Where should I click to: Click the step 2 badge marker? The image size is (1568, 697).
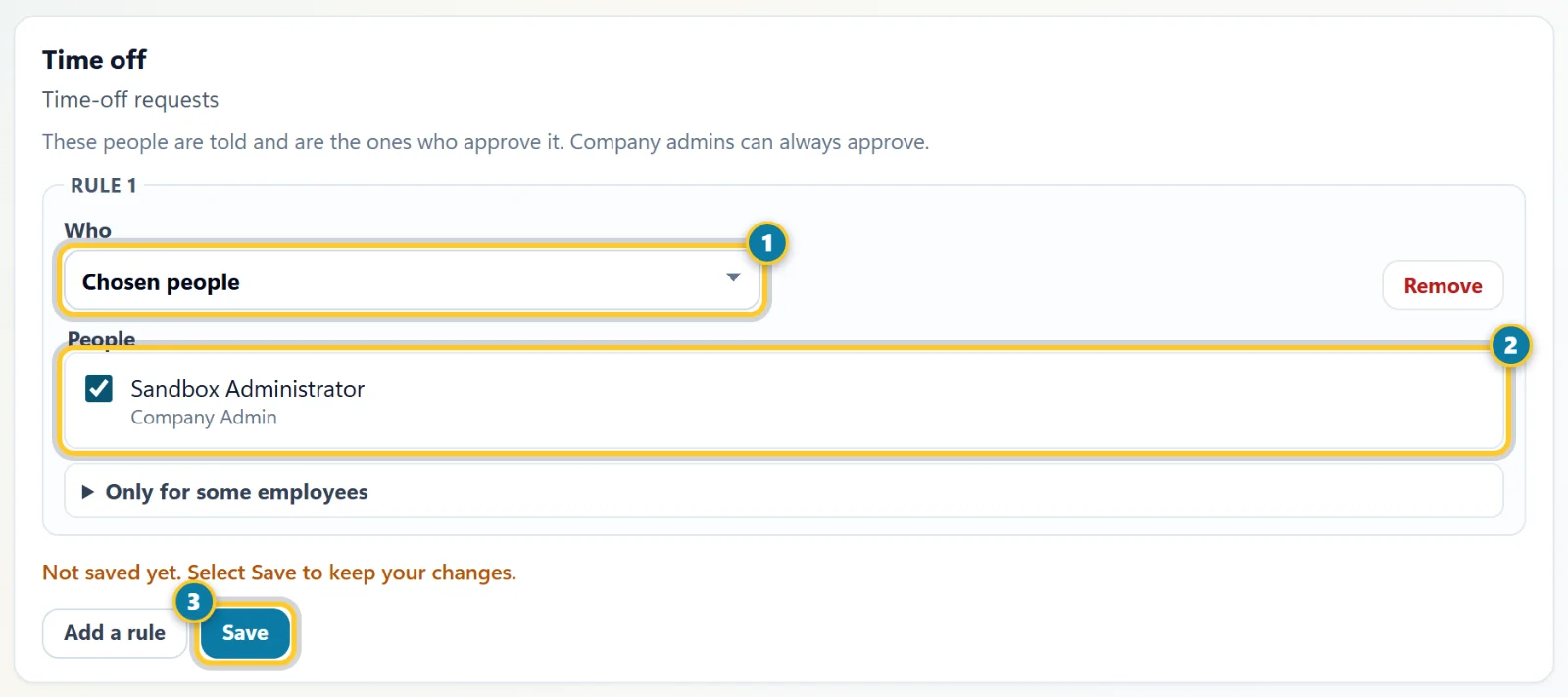tap(1510, 345)
